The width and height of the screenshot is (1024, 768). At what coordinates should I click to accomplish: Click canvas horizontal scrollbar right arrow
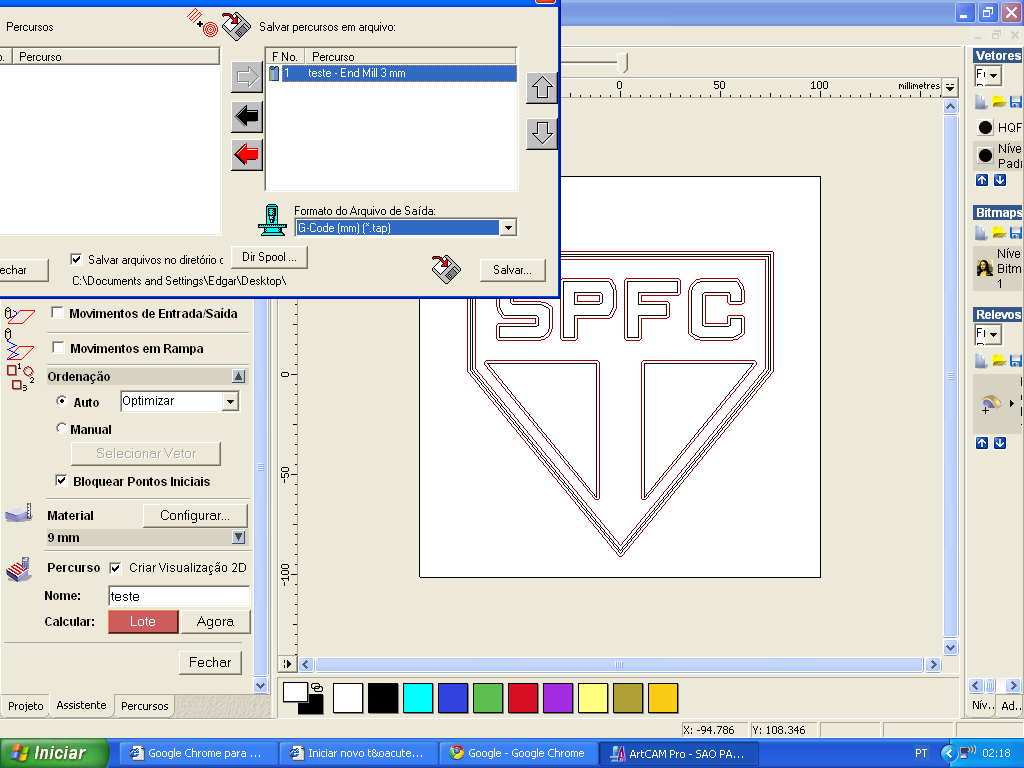tap(933, 665)
